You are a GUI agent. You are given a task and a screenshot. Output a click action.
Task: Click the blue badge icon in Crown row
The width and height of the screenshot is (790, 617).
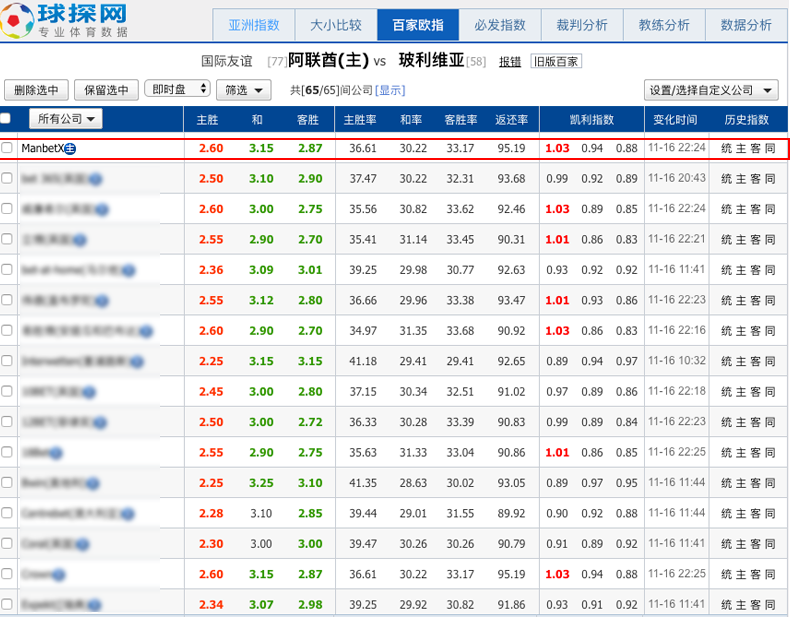coord(58,575)
